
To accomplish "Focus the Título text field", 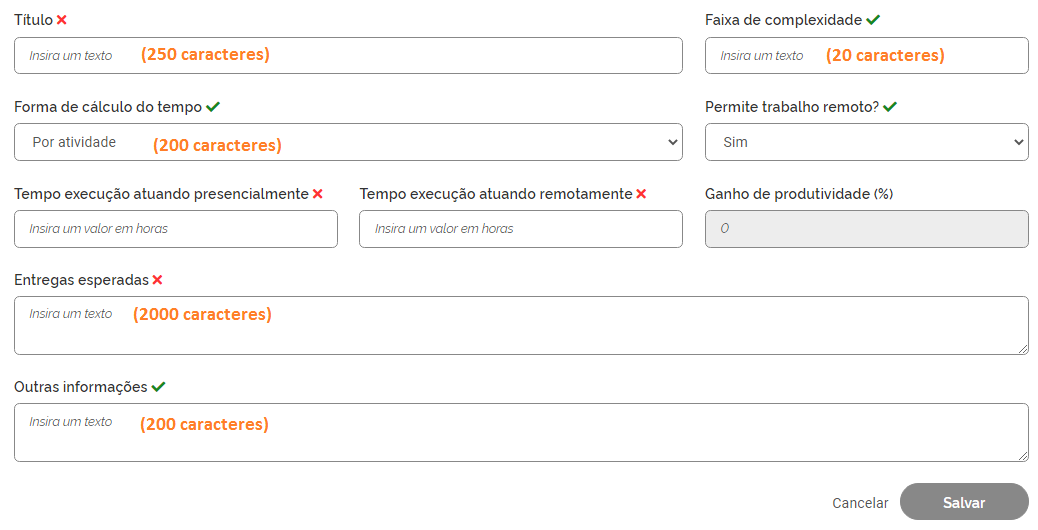I will tap(348, 55).
